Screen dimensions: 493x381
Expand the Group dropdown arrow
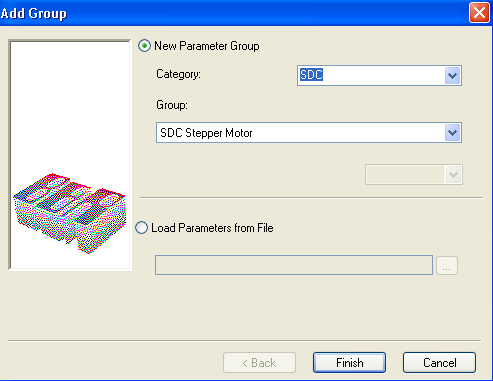(x=453, y=133)
